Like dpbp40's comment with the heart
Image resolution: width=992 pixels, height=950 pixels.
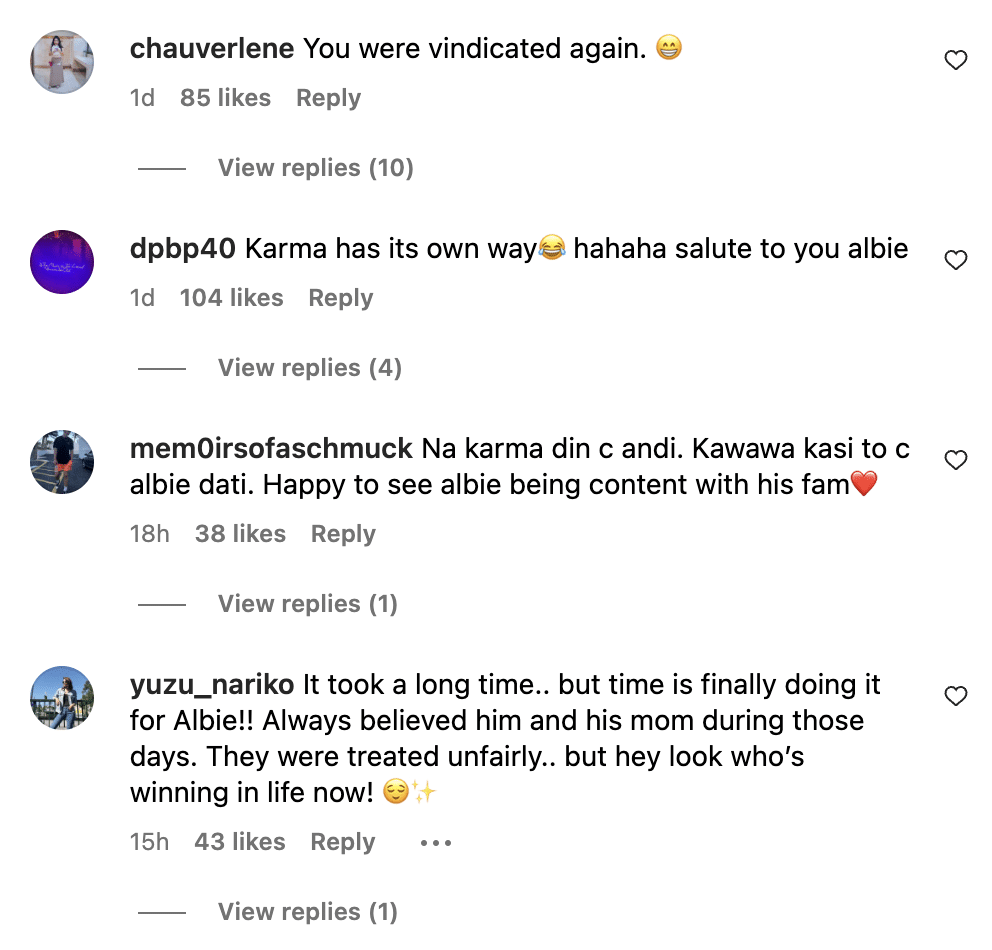coord(956,261)
